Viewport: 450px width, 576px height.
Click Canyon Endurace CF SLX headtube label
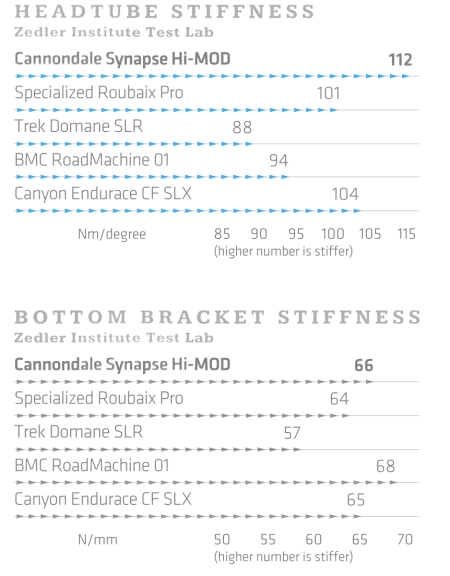pyautogui.click(x=103, y=194)
